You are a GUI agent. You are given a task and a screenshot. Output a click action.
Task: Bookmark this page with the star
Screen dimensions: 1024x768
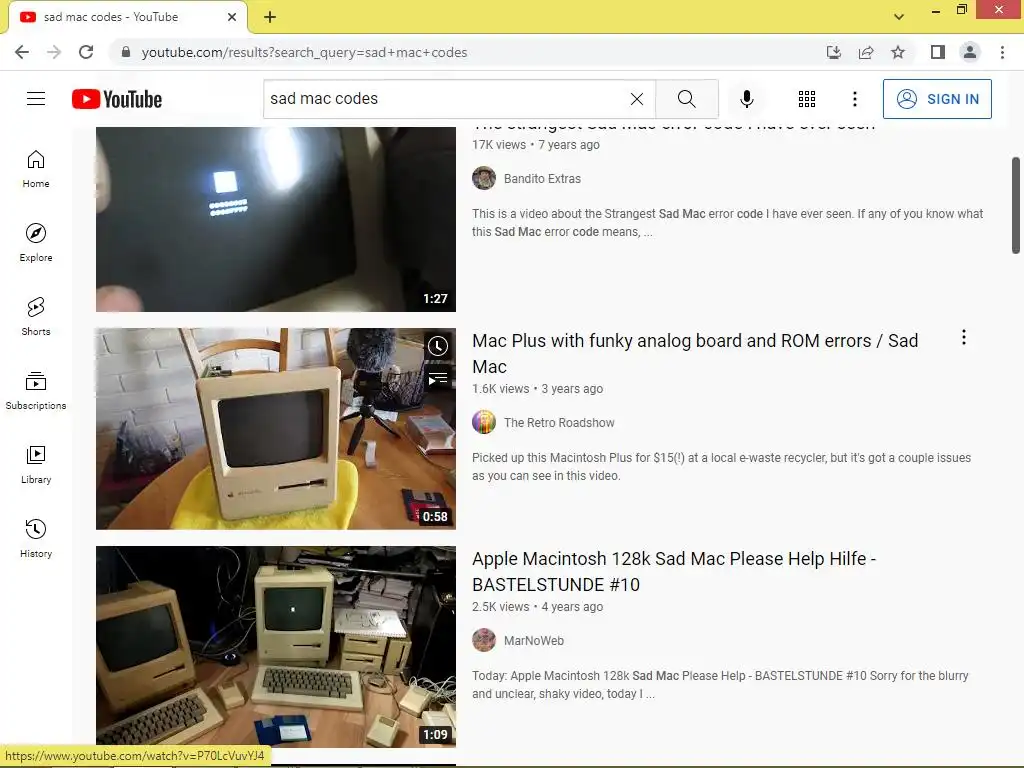(898, 52)
